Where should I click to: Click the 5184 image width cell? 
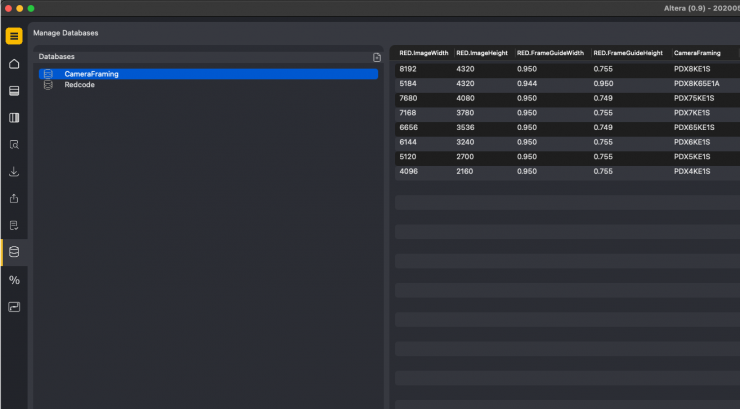(x=408, y=83)
